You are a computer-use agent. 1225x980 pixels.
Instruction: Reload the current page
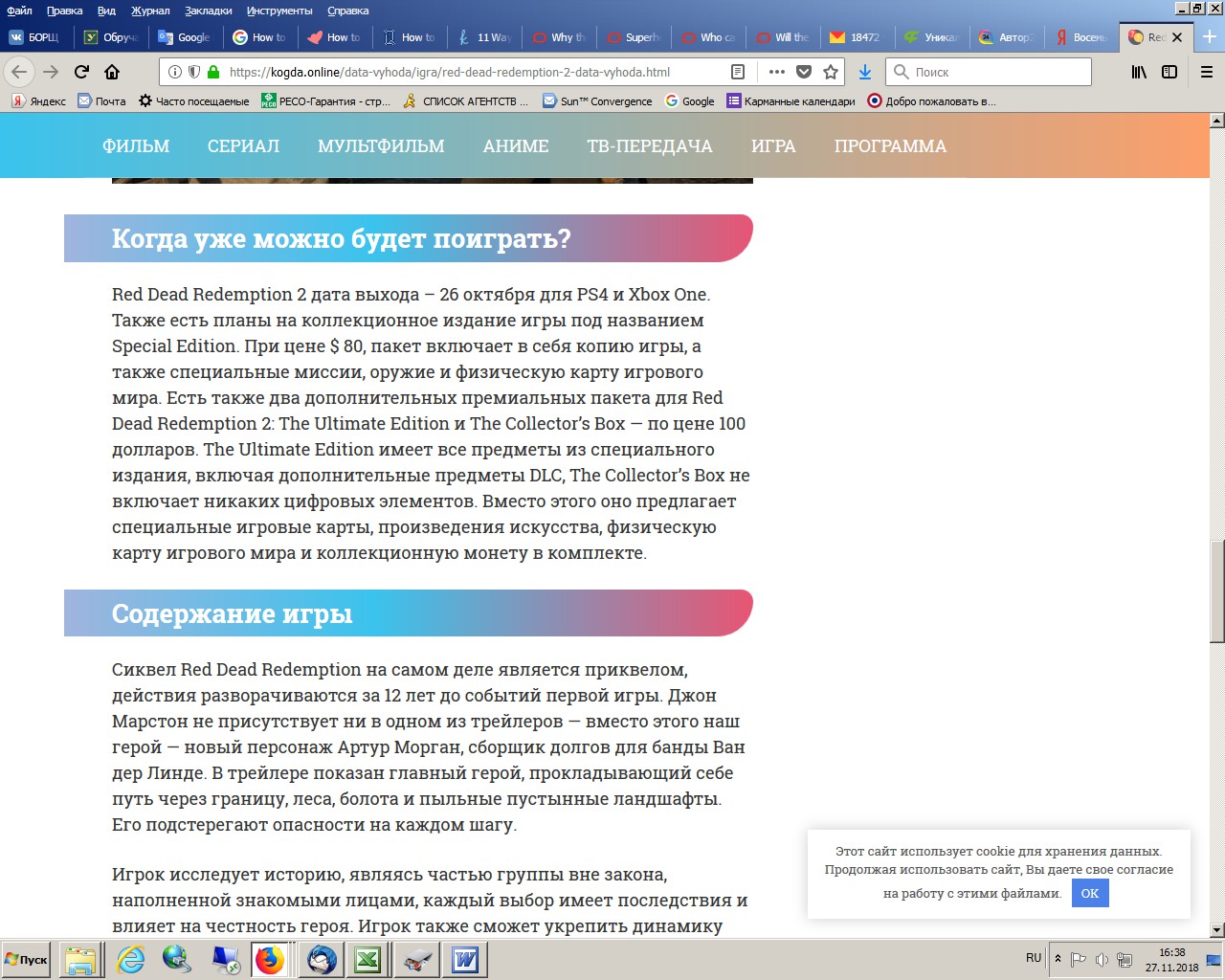pyautogui.click(x=81, y=72)
